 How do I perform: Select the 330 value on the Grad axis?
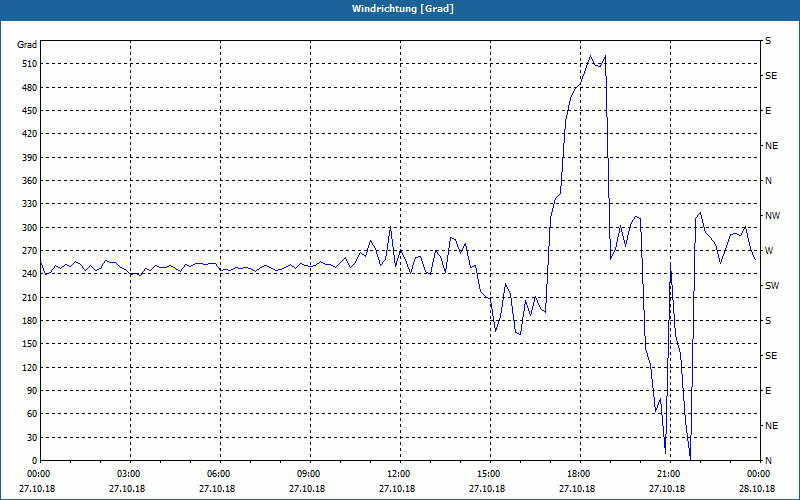point(30,204)
